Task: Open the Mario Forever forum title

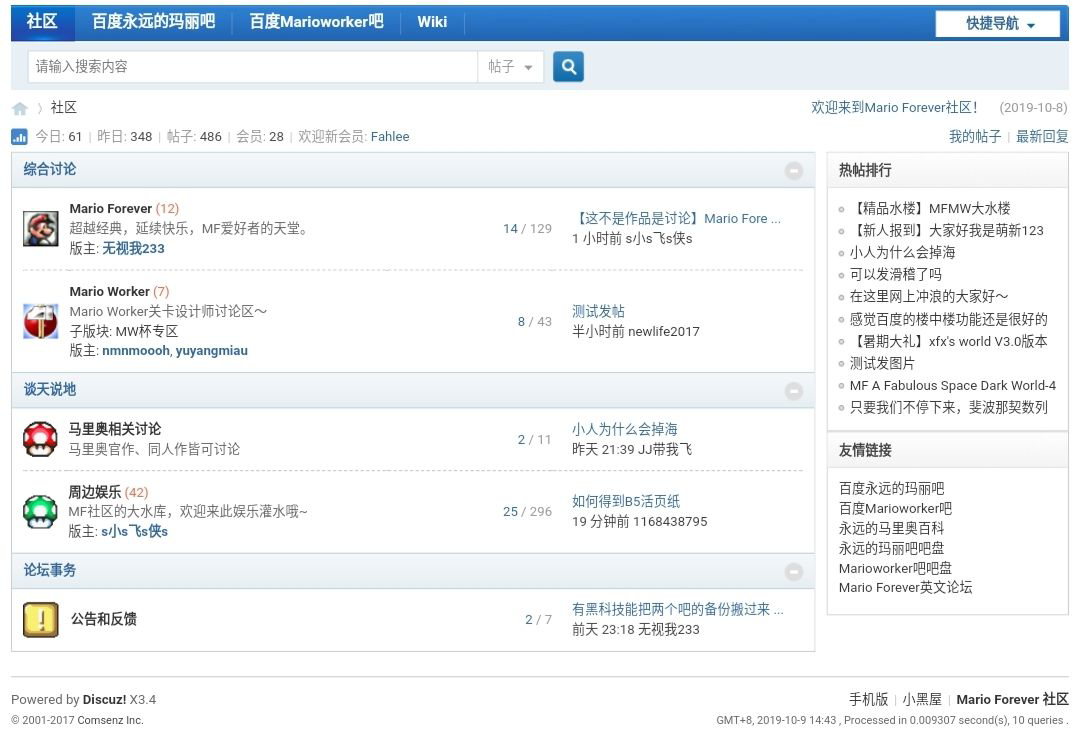Action: pyautogui.click(x=110, y=209)
